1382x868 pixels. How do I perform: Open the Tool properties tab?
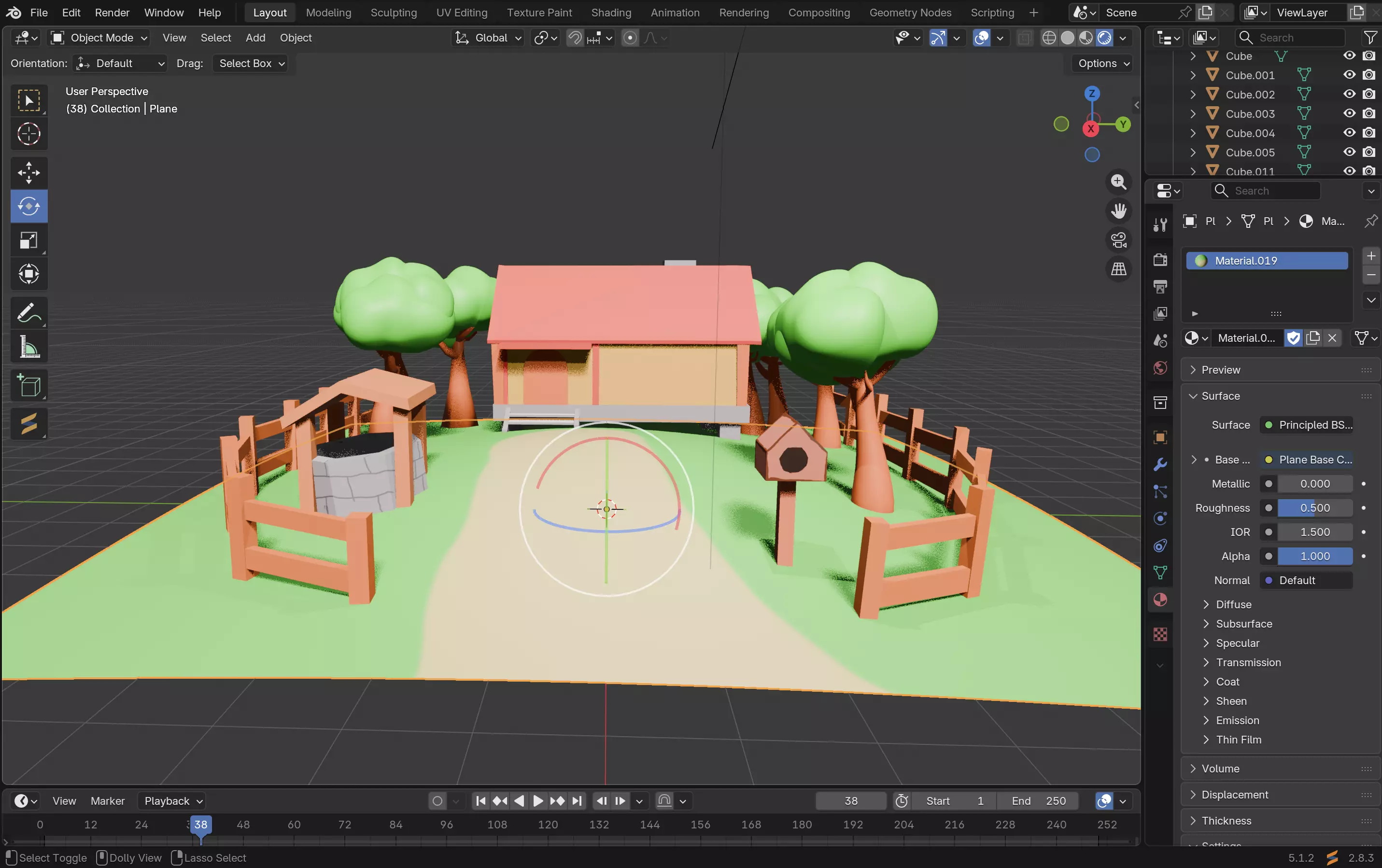(x=1160, y=224)
